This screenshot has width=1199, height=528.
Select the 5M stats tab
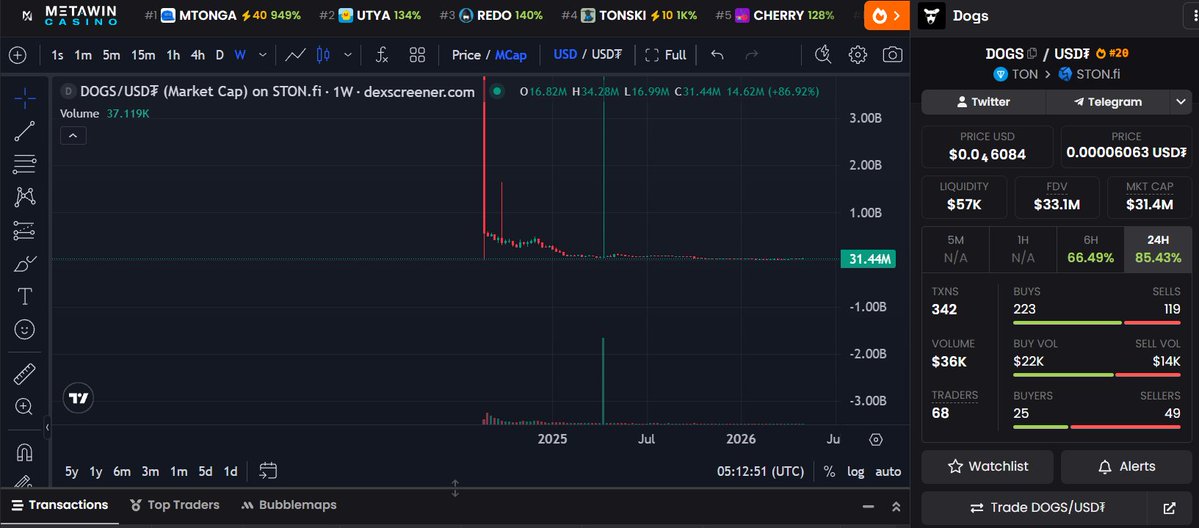955,249
